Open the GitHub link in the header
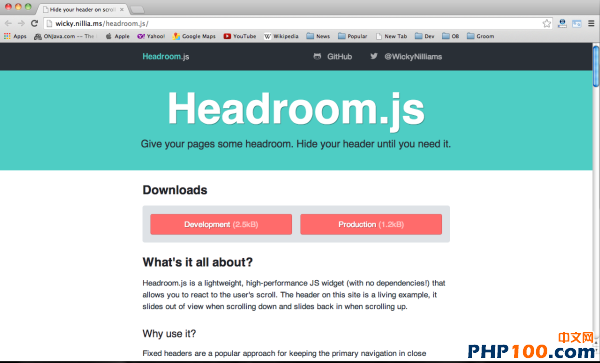Image resolution: width=600 pixels, height=363 pixels. [333, 57]
